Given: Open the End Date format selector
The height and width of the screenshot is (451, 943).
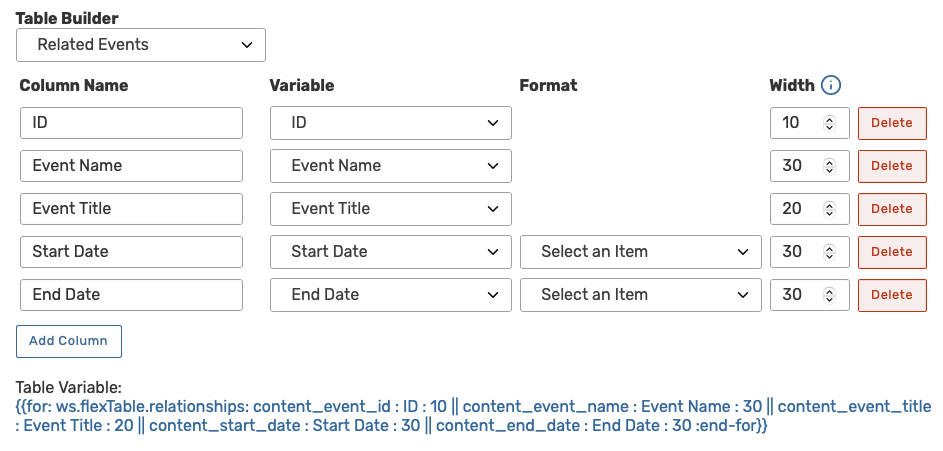Looking at the screenshot, I should point(641,295).
